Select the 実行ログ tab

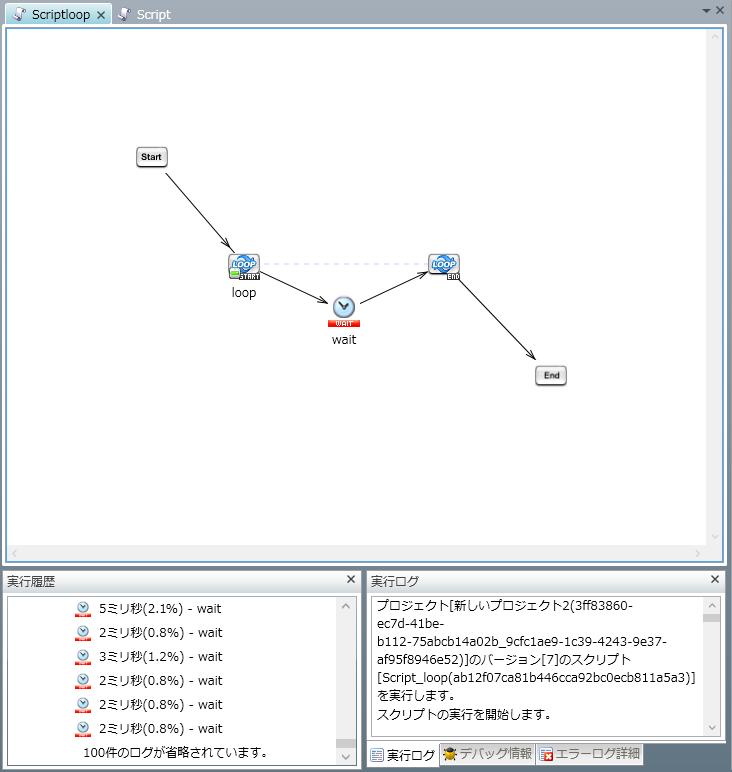tap(402, 754)
